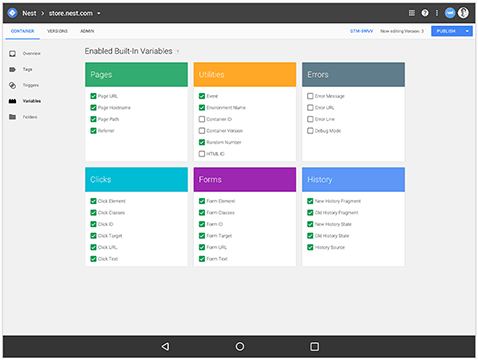Switch to the Versions tab
Screen dimensions: 478x360
click(x=57, y=31)
